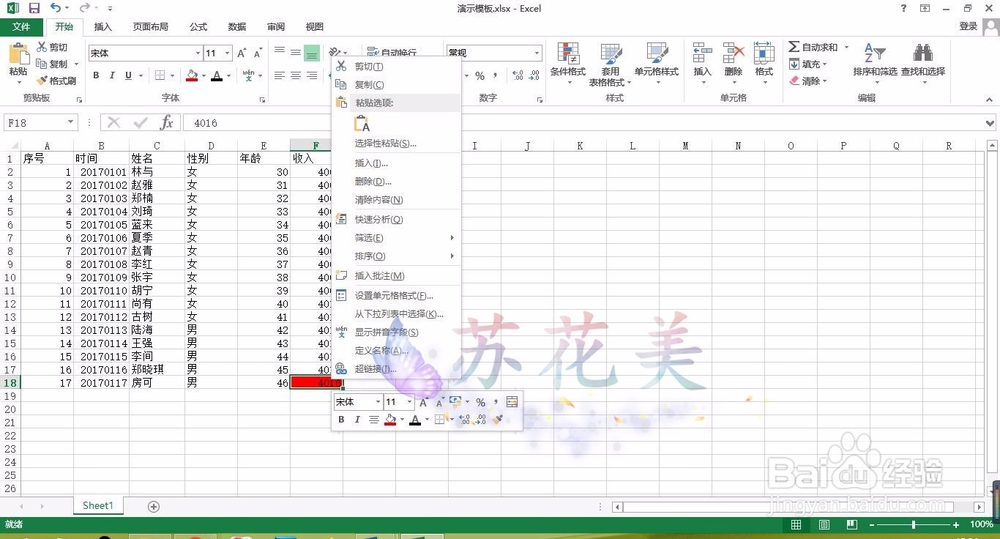The width and height of the screenshot is (1000, 539).
Task: Switch to the 插入 Insert ribbon tab
Action: click(x=103, y=27)
